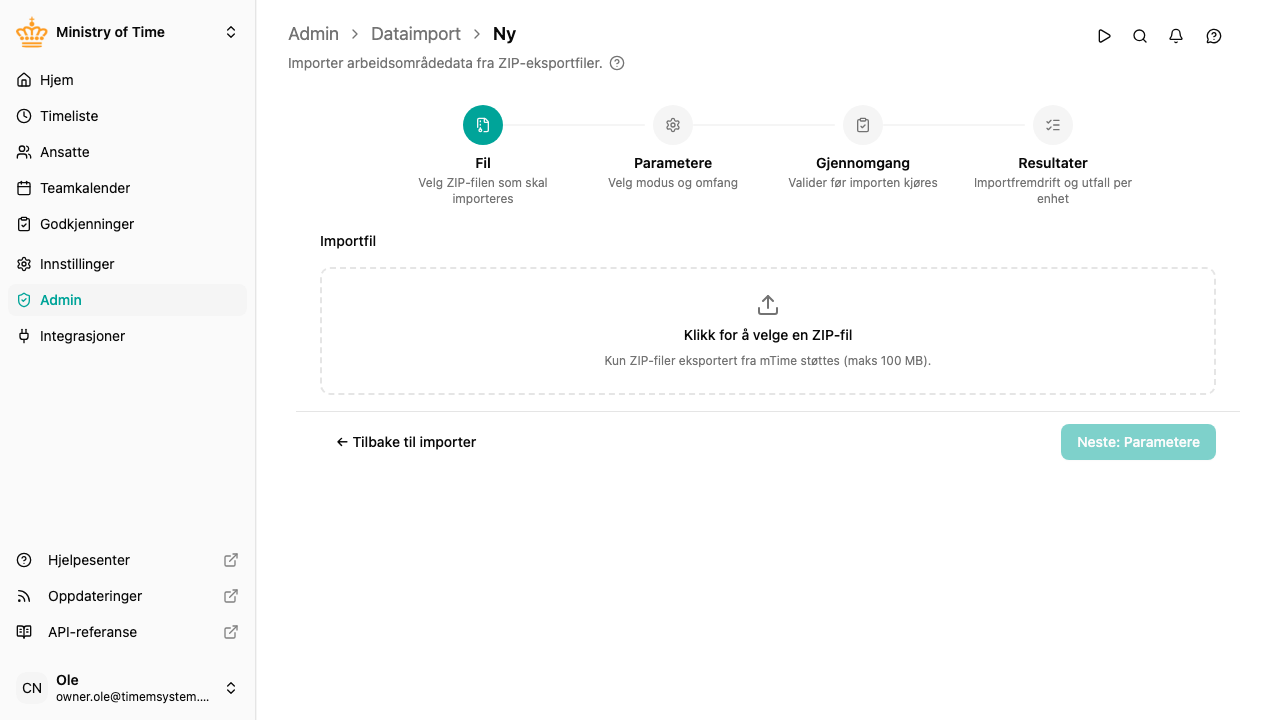
Task: Click the Oppdateringer feed icon
Action: pyautogui.click(x=24, y=596)
